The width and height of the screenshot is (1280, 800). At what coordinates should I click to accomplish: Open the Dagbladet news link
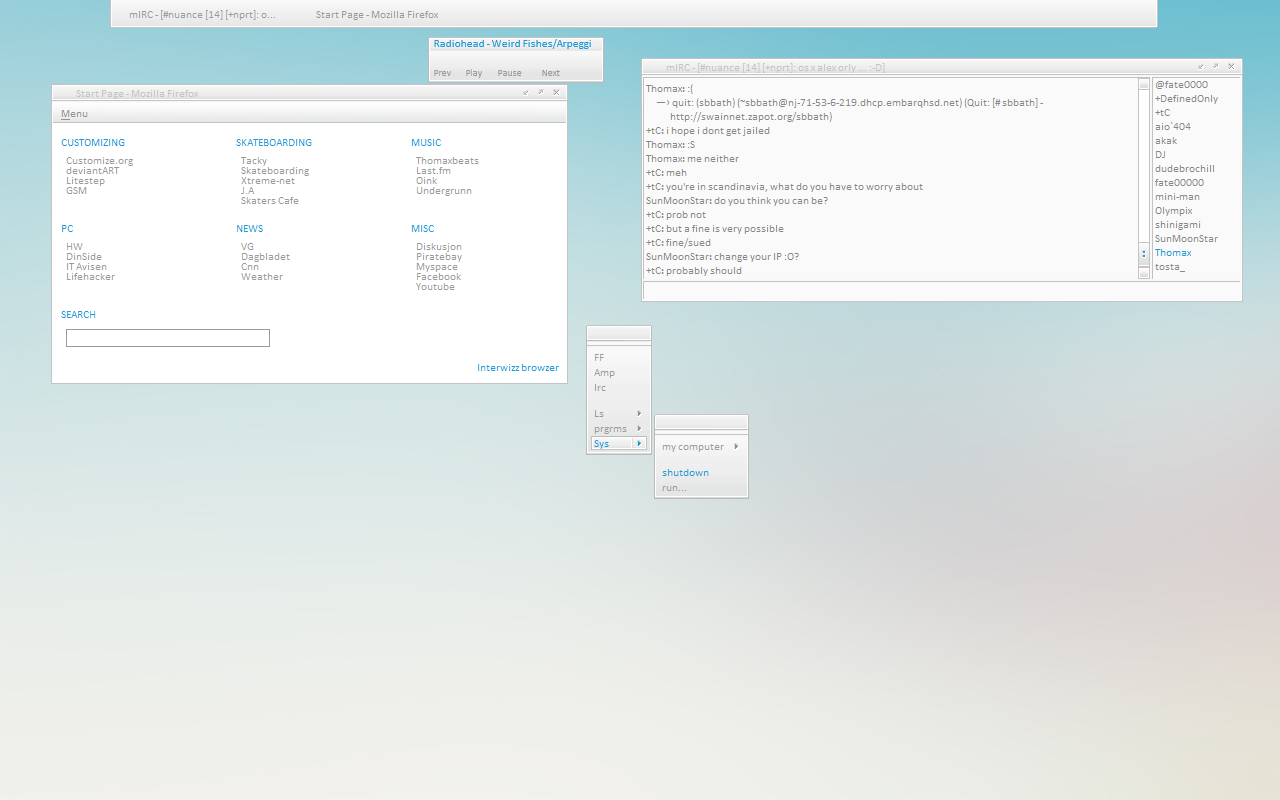tap(265, 257)
